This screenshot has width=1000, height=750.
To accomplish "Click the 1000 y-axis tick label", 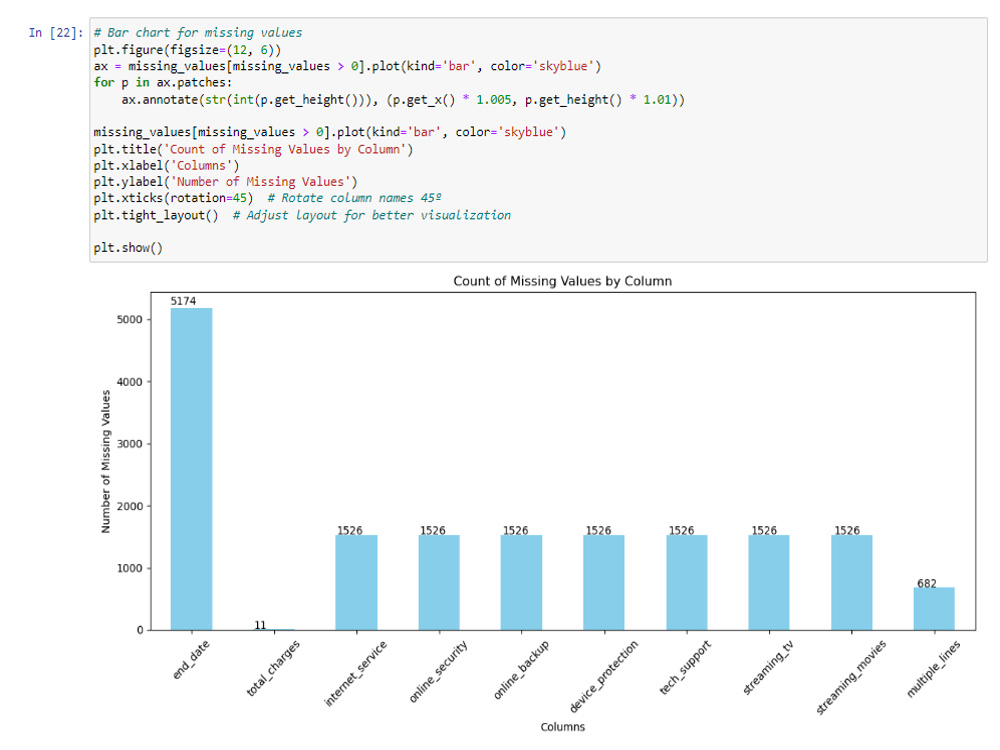I will tap(129, 568).
